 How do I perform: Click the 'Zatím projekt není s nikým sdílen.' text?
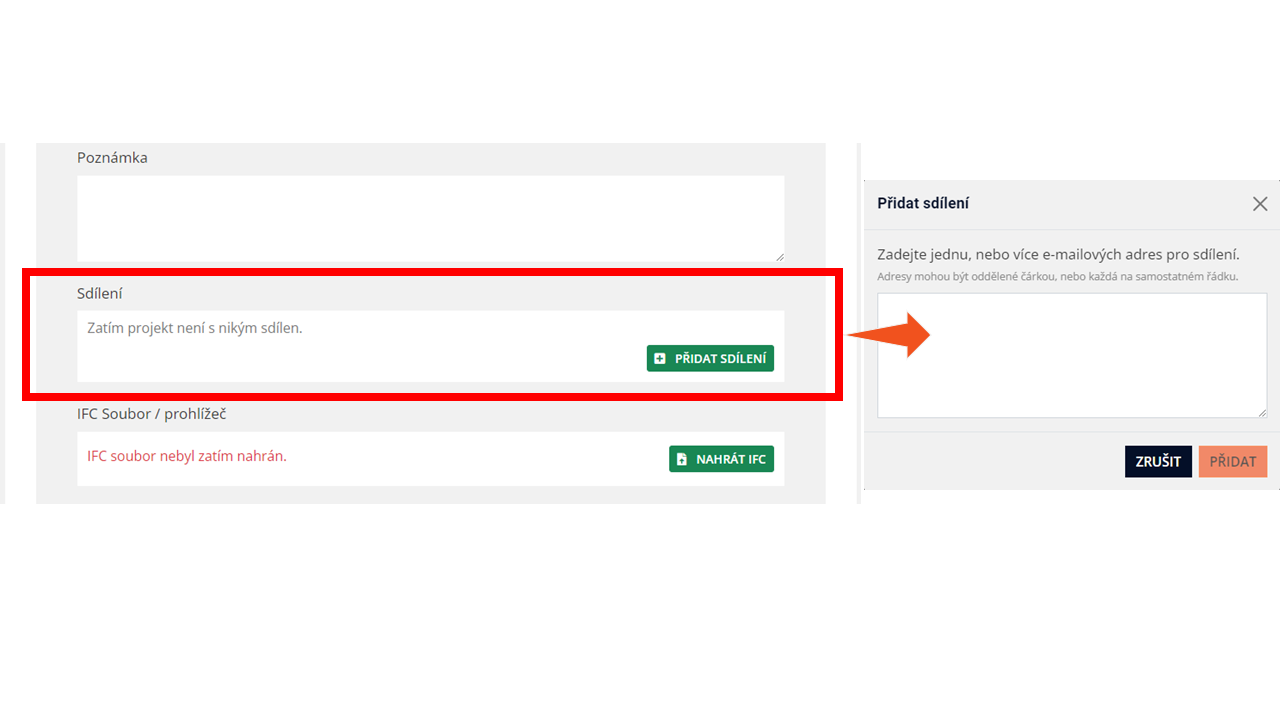point(195,327)
